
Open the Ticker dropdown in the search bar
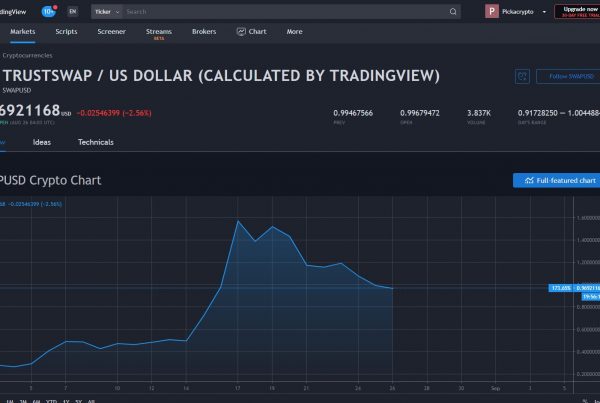coord(107,12)
